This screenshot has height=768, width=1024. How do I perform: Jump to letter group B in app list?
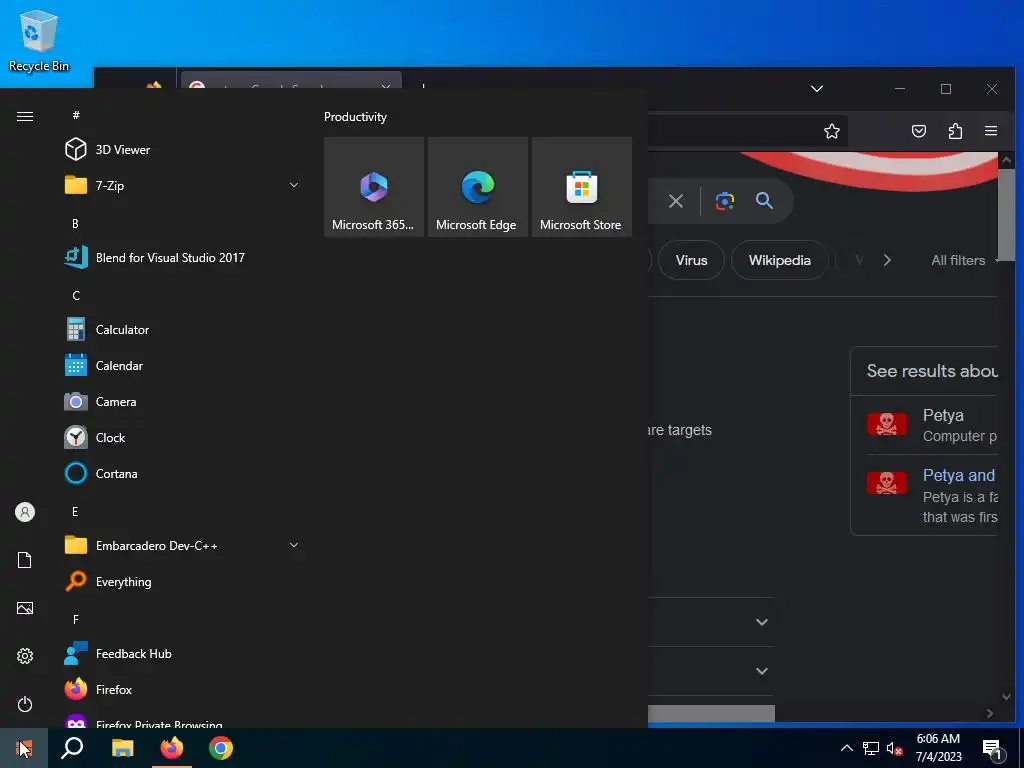click(x=75, y=223)
